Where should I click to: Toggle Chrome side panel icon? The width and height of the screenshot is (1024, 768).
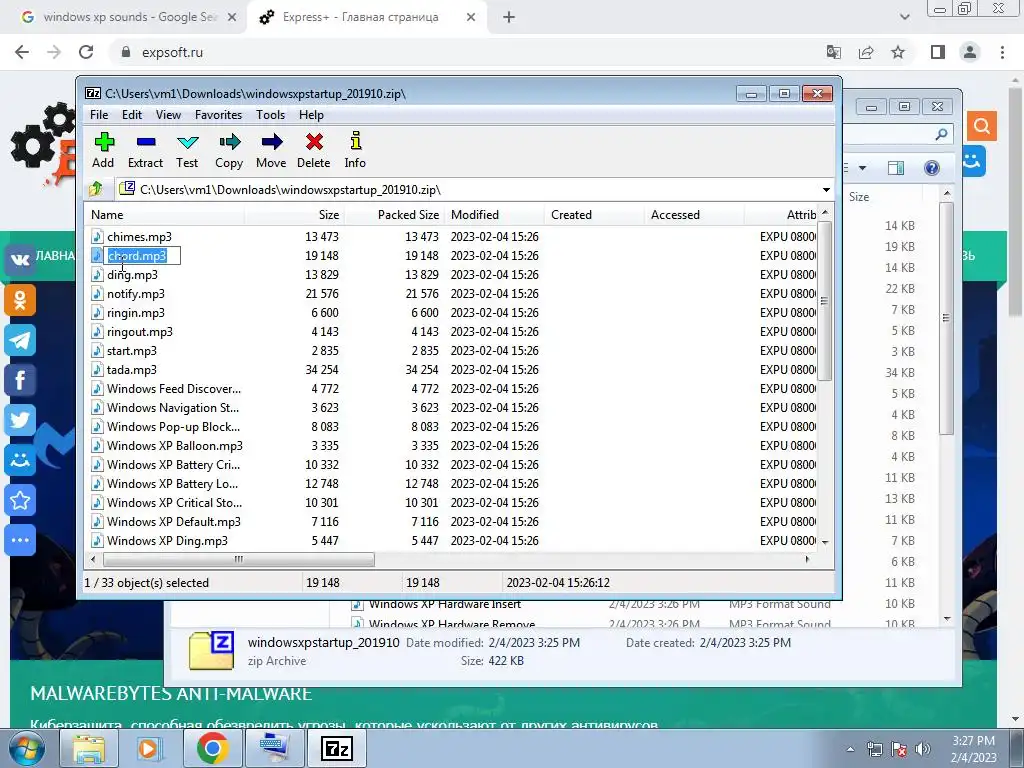(x=938, y=52)
